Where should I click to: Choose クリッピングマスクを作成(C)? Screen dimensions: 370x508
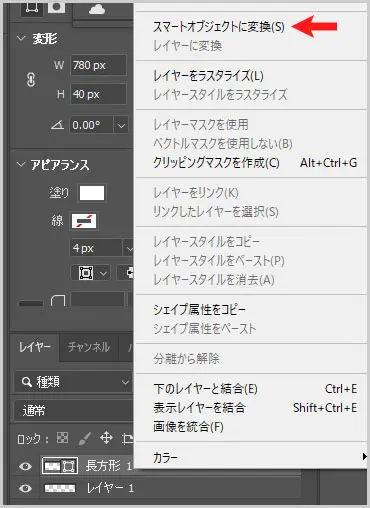coord(216,163)
